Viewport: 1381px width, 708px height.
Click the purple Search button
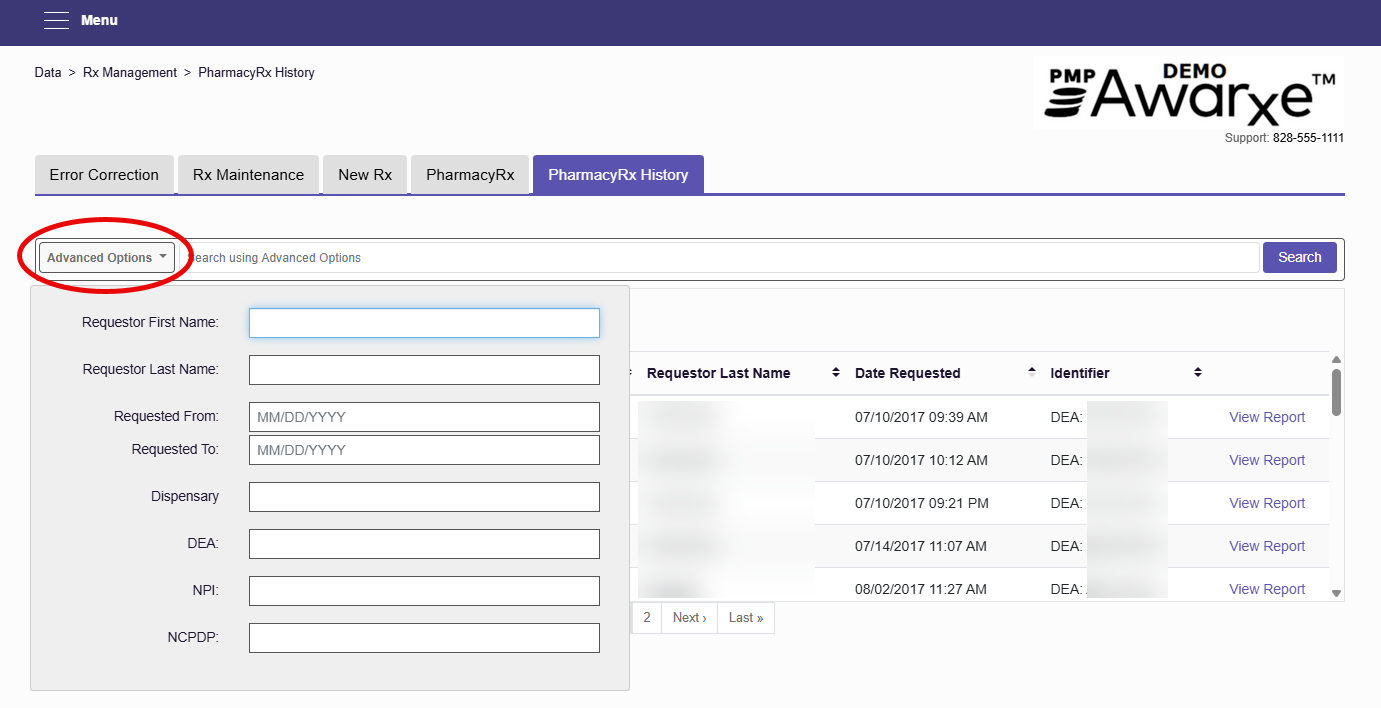(x=1300, y=257)
